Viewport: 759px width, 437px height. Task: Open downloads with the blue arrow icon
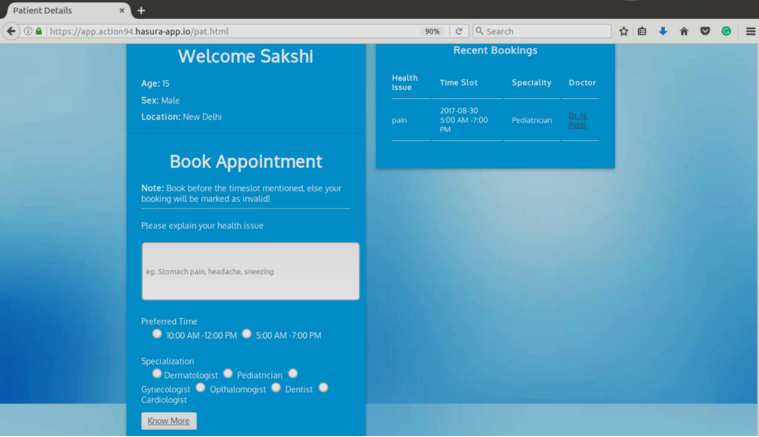[663, 31]
